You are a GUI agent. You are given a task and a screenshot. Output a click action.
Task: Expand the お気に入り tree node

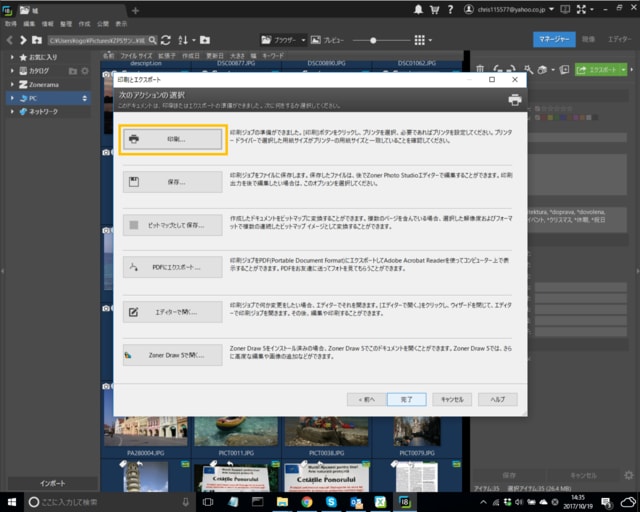coord(12,57)
